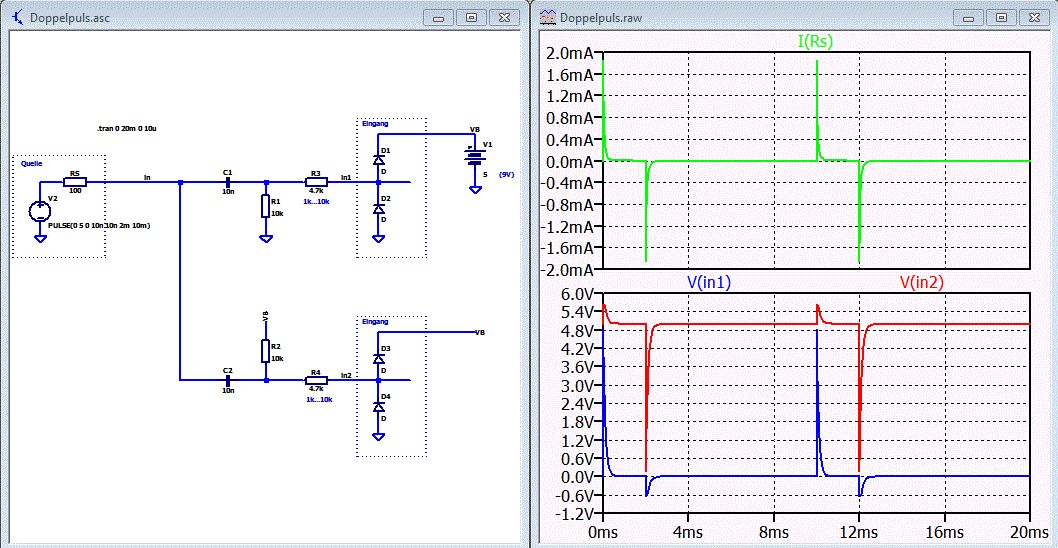Click the voltage source V2 symbol

(39, 211)
